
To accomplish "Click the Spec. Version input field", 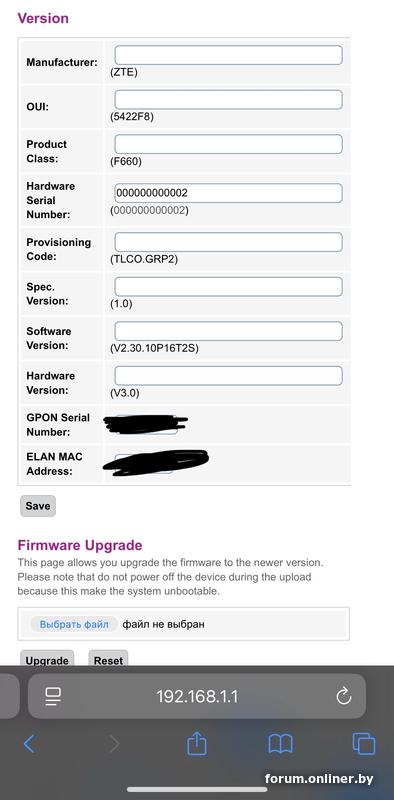I will pos(228,286).
